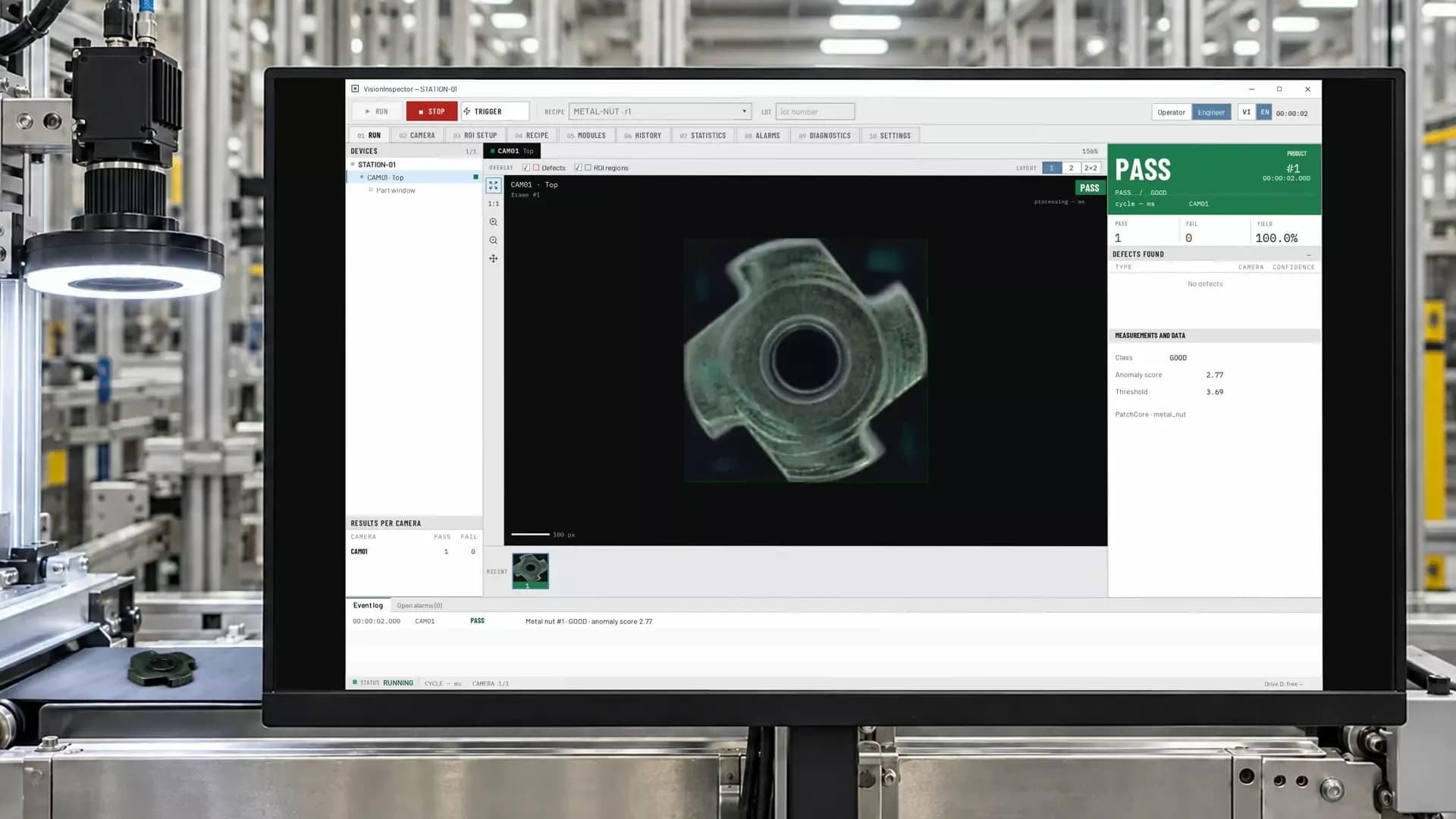Minimize the VisionInspector window

(1251, 89)
